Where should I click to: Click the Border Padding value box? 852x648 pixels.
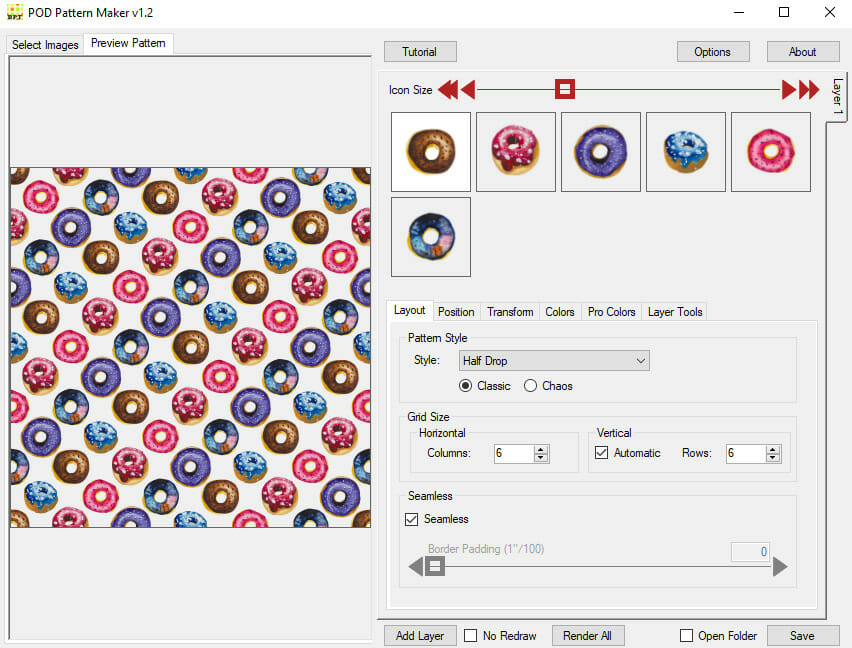tap(750, 551)
